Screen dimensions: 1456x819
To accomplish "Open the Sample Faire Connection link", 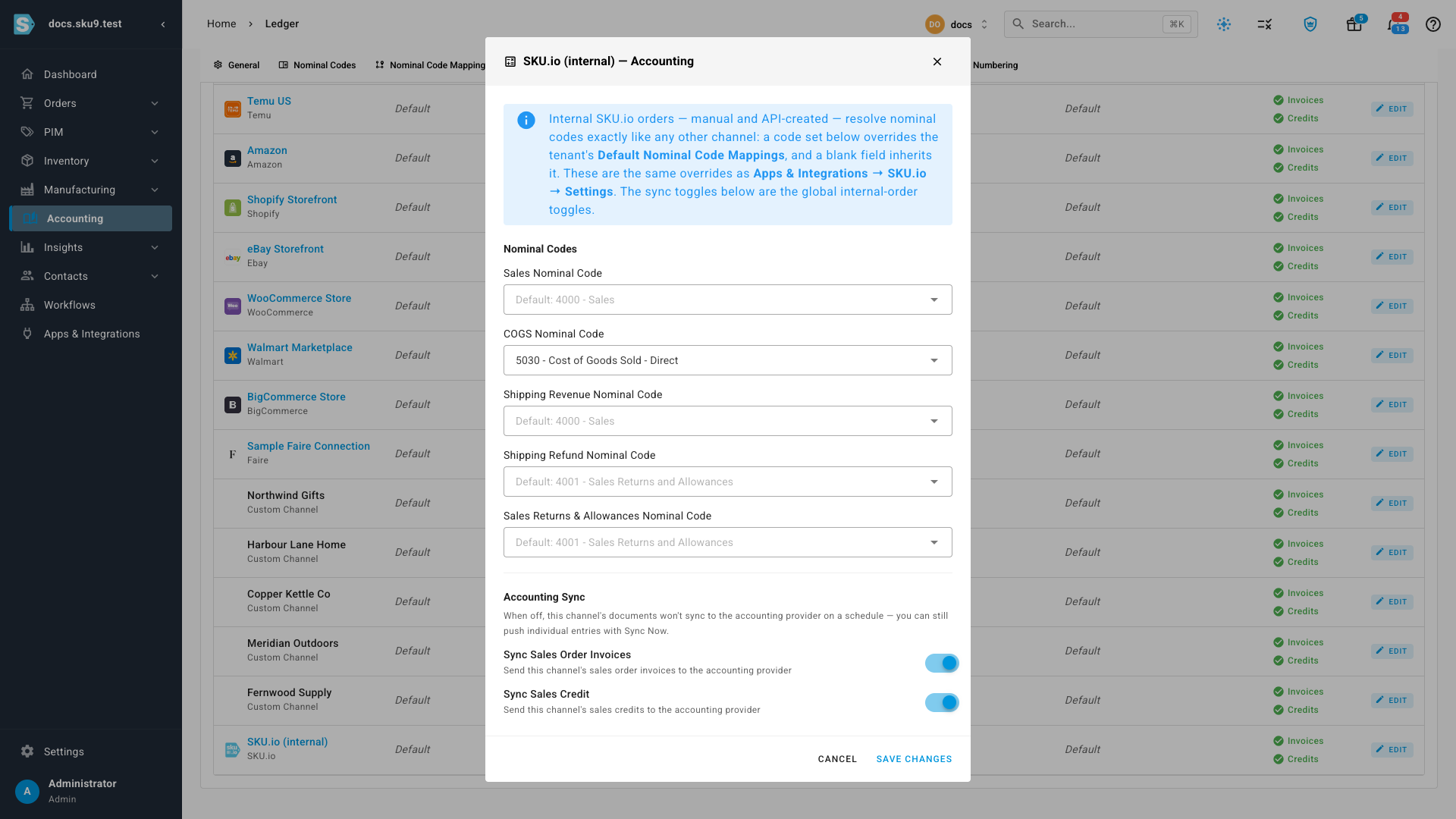I will (309, 446).
